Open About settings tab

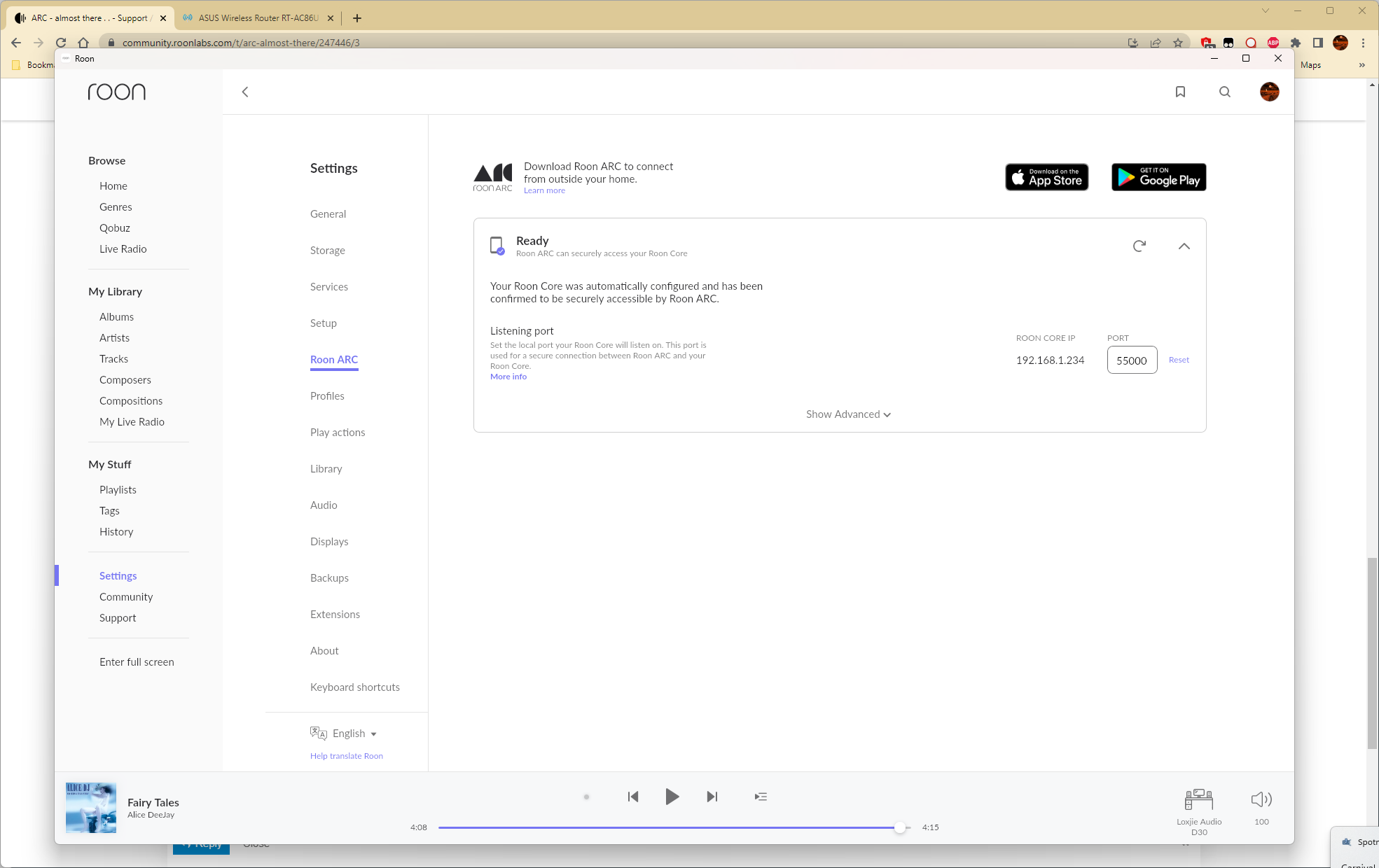coord(324,651)
